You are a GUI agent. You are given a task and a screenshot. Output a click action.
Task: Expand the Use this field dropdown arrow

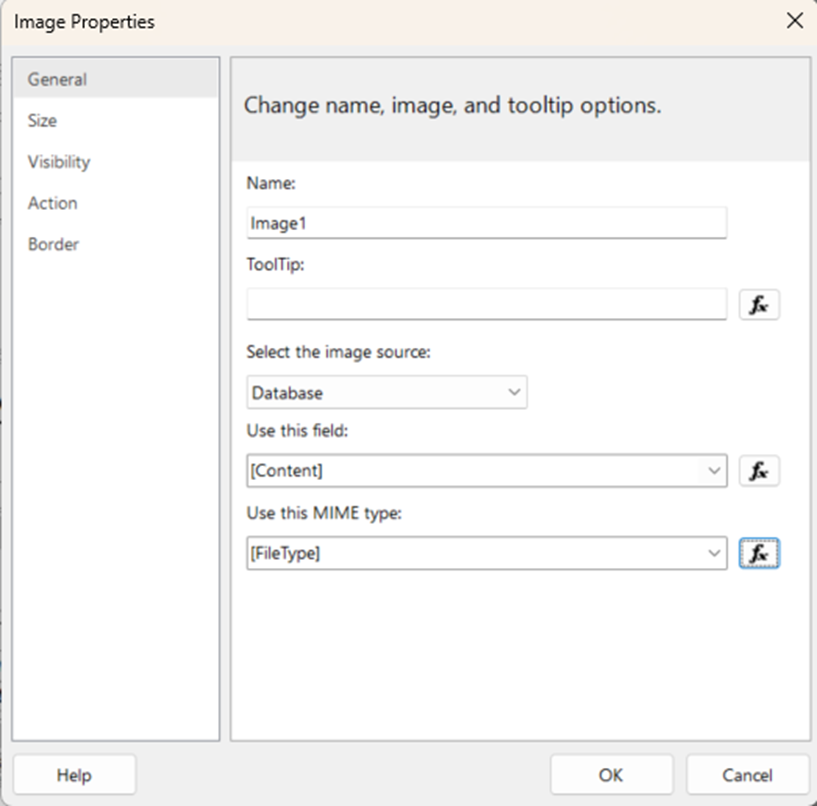714,471
